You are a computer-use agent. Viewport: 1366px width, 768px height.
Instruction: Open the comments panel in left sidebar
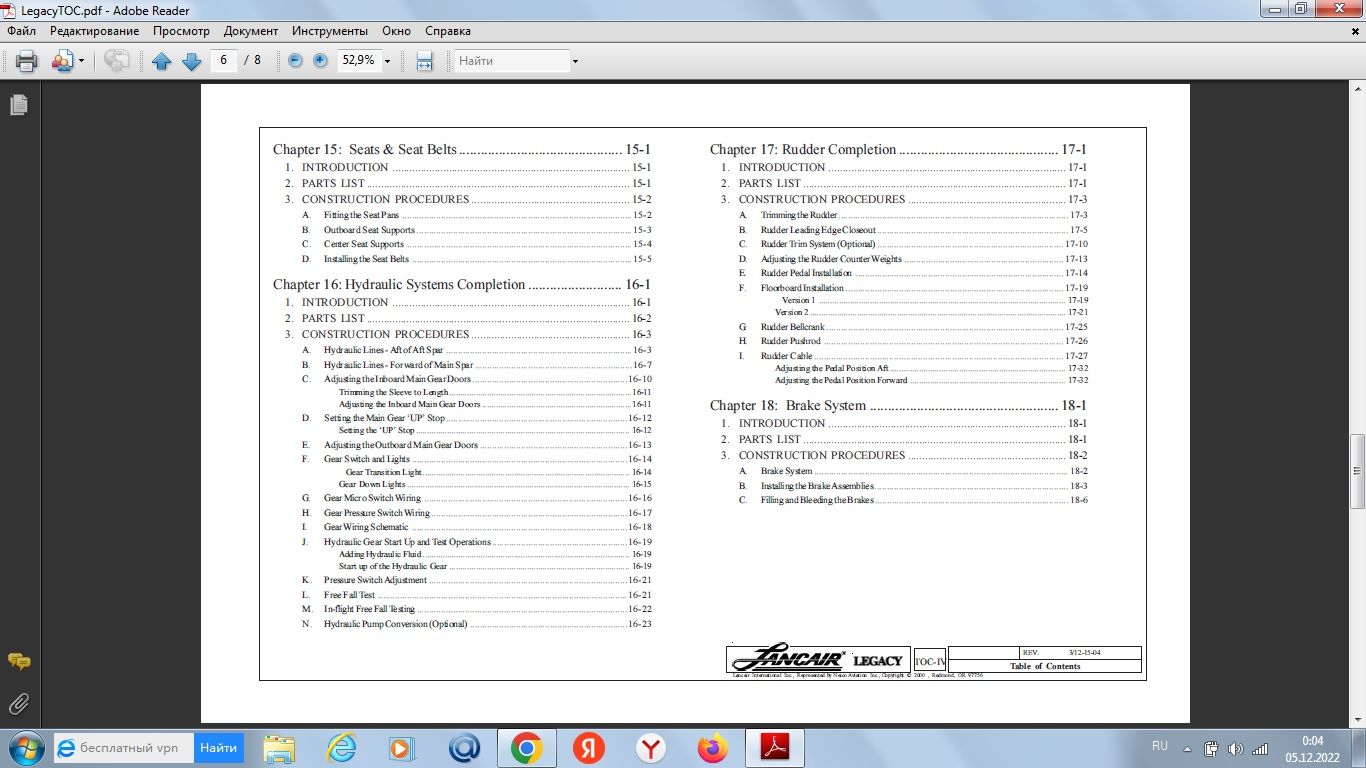[x=18, y=662]
